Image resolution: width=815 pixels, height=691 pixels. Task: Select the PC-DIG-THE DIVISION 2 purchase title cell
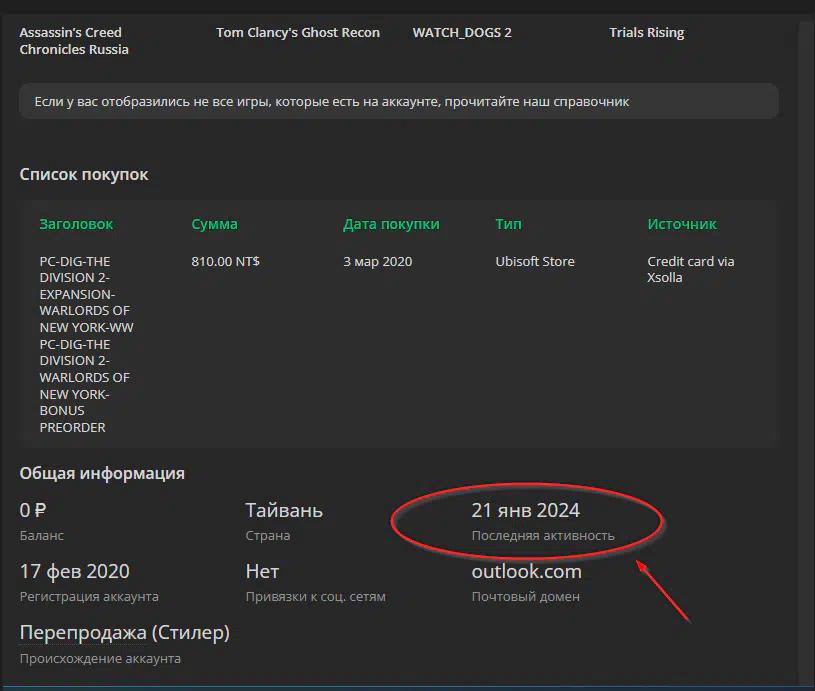pos(86,344)
